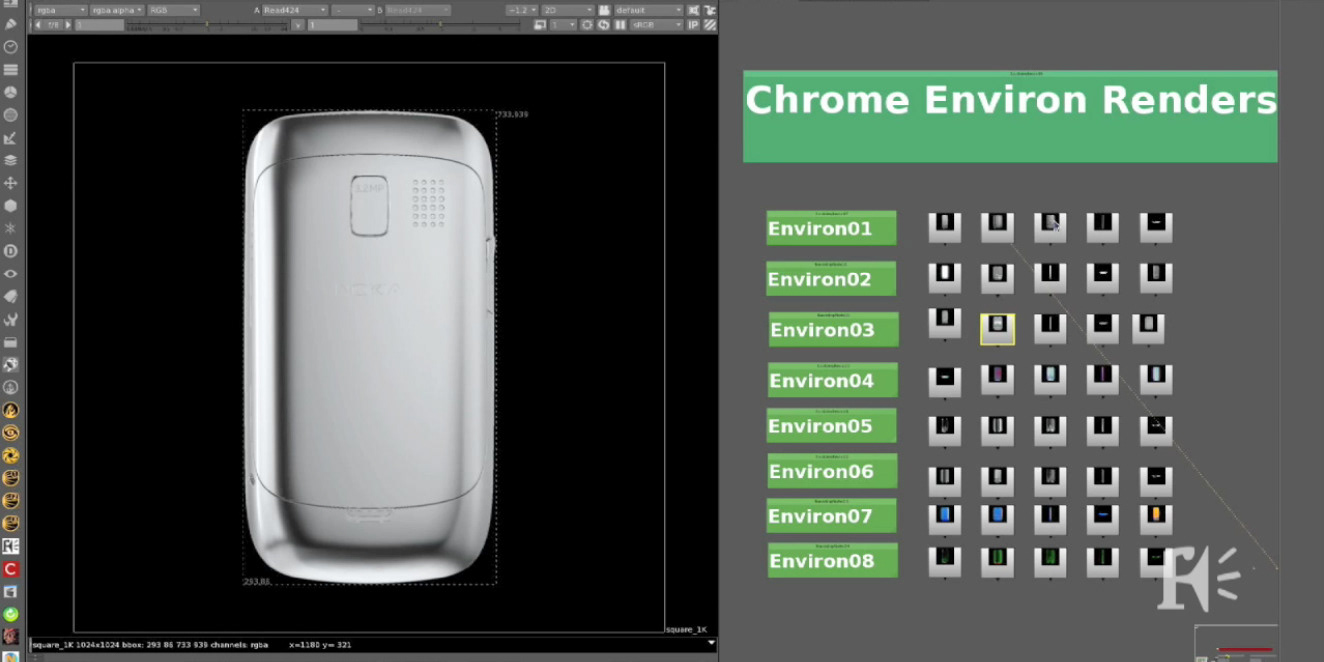Click the gamma value input field
The image size is (1324, 662).
coord(332,24)
